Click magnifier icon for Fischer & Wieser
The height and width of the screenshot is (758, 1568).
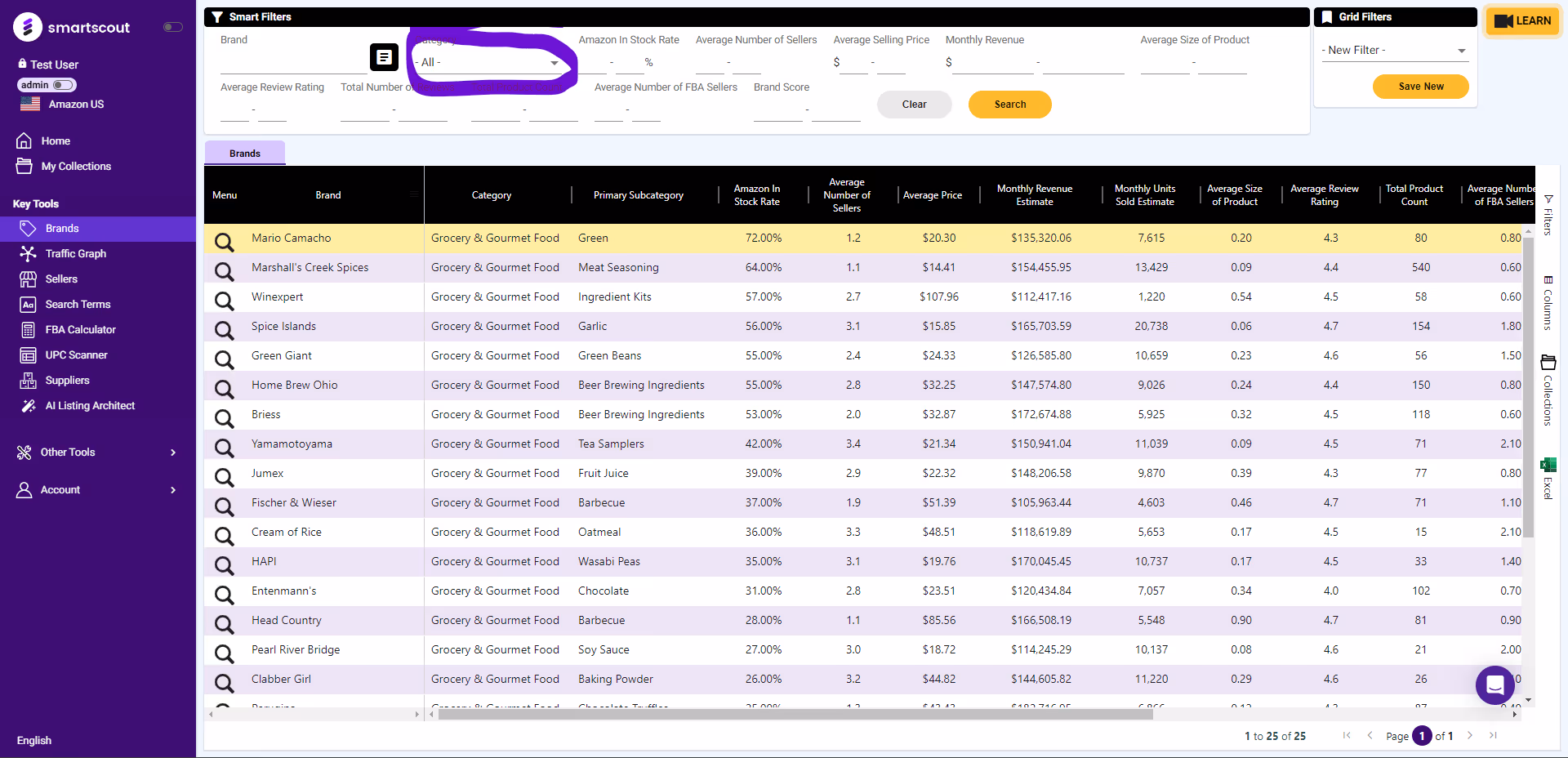224,506
